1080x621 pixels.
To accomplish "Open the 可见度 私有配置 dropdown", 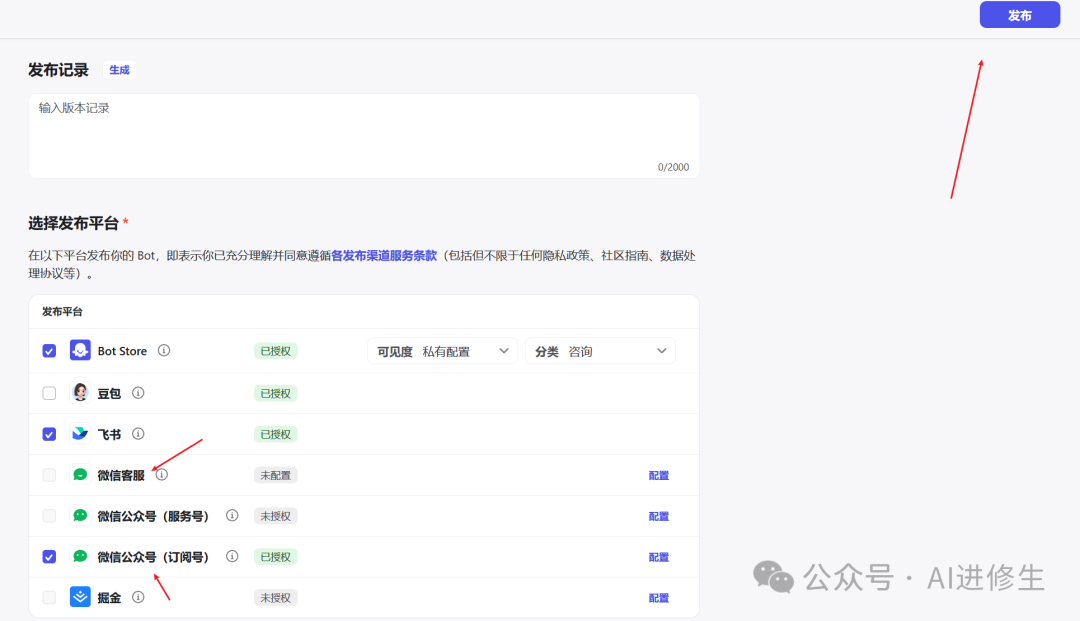I will click(443, 351).
